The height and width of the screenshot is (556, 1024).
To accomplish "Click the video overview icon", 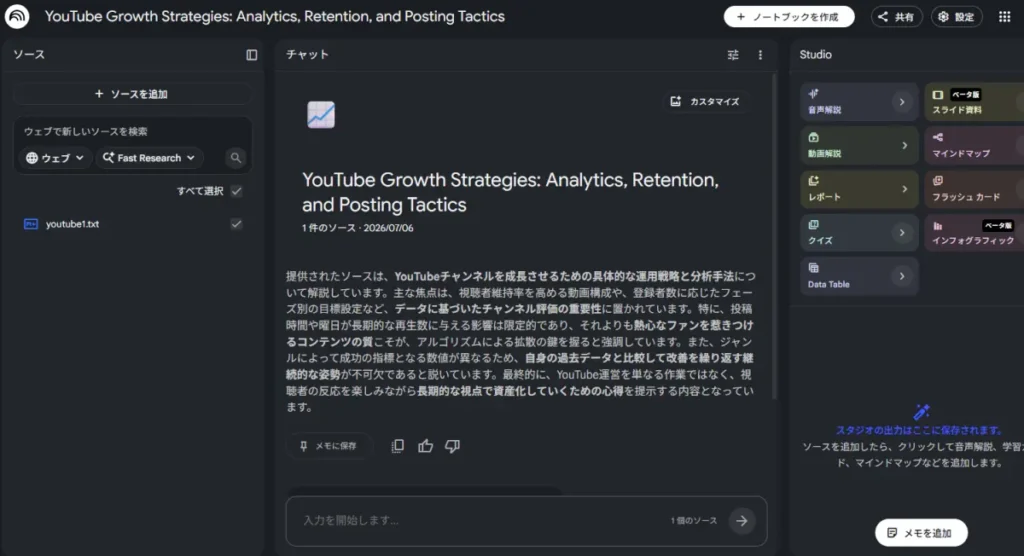I will pos(813,137).
